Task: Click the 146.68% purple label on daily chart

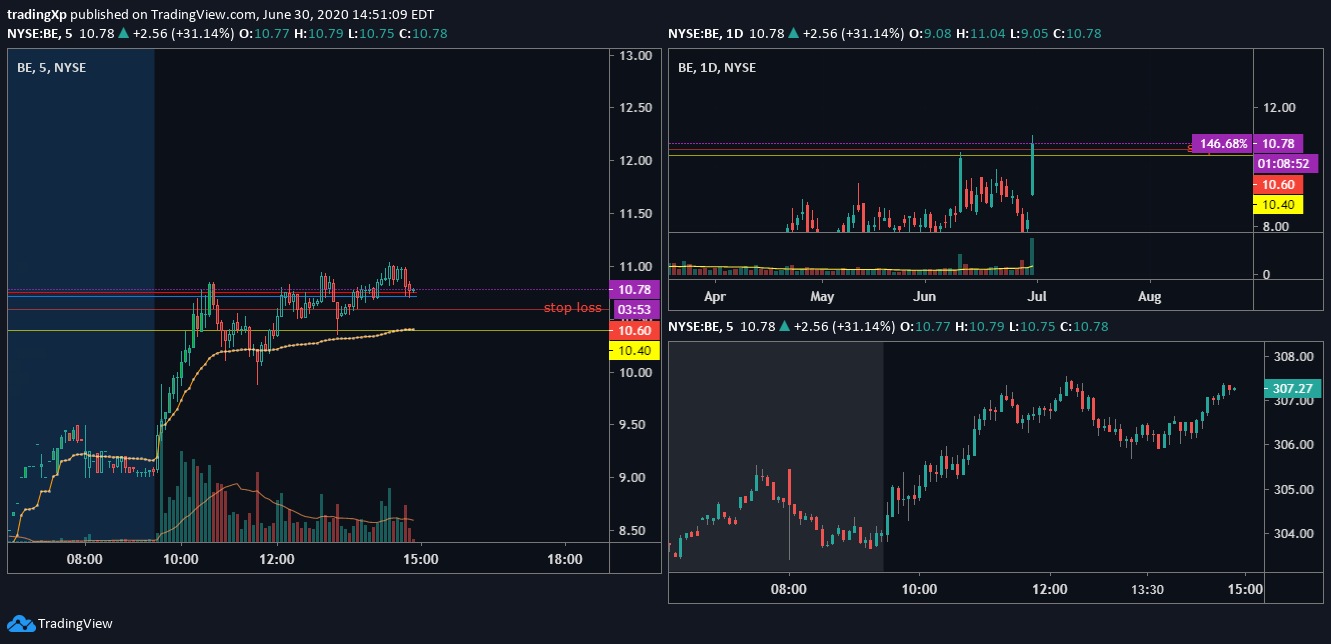Action: pos(1220,144)
